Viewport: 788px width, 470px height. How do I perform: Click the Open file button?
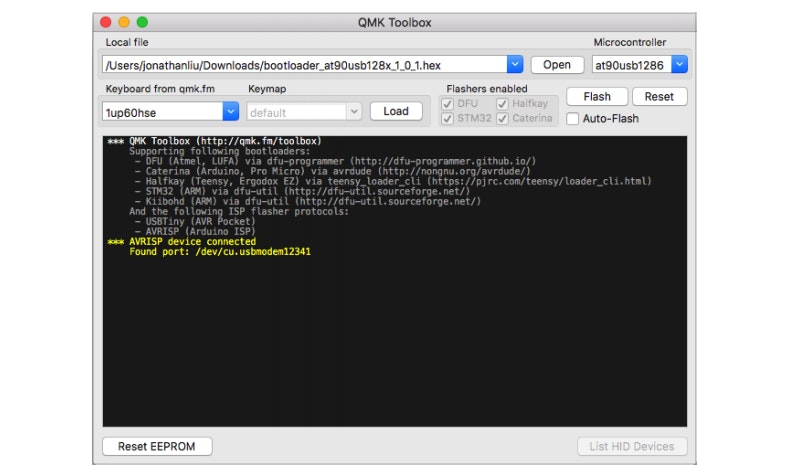tap(557, 65)
